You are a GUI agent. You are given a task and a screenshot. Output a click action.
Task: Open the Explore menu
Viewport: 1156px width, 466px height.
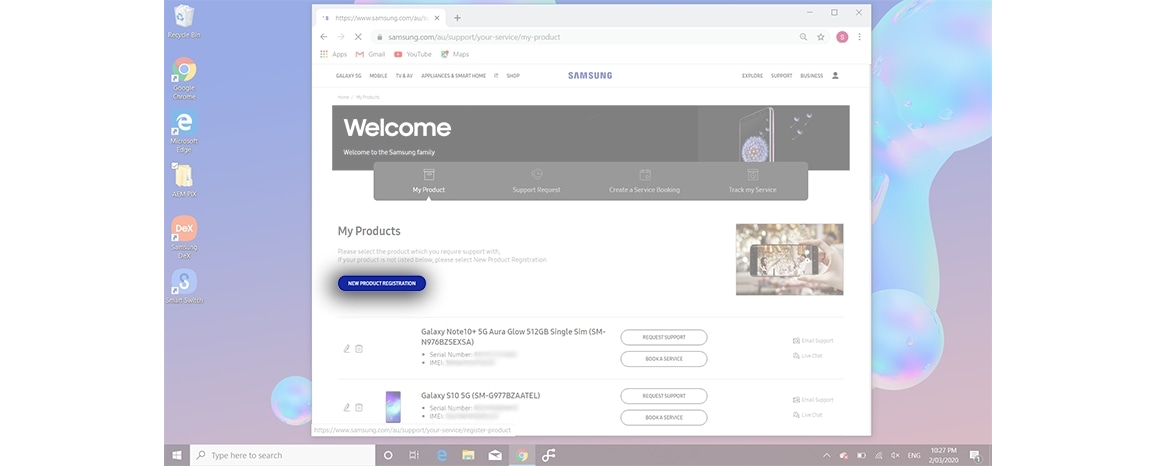tap(752, 75)
